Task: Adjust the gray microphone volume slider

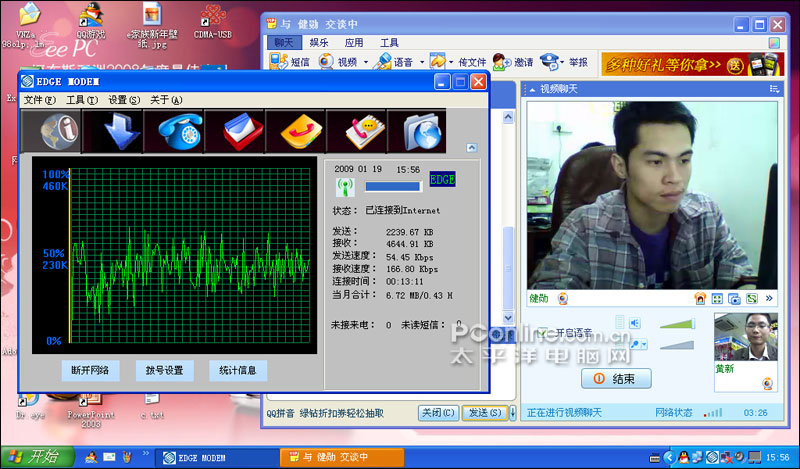Action: pos(677,345)
